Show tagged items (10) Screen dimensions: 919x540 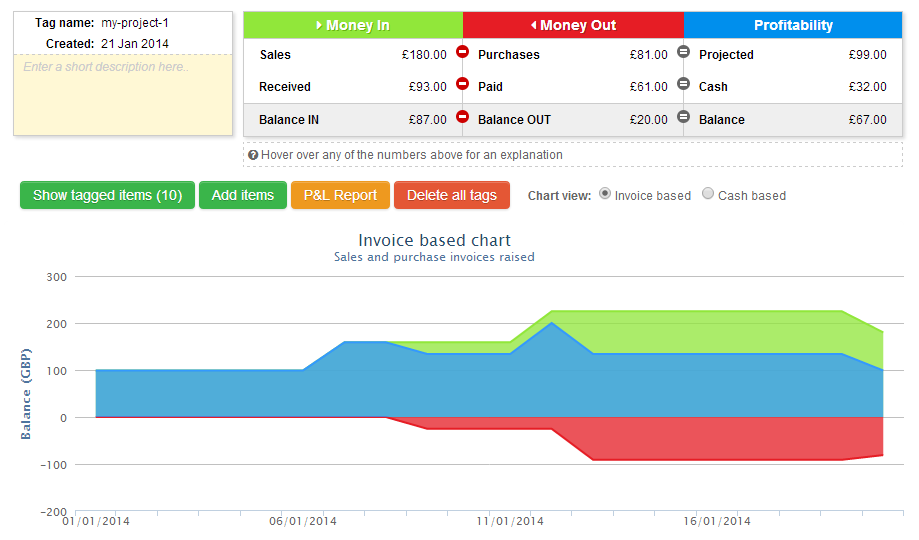click(x=107, y=195)
